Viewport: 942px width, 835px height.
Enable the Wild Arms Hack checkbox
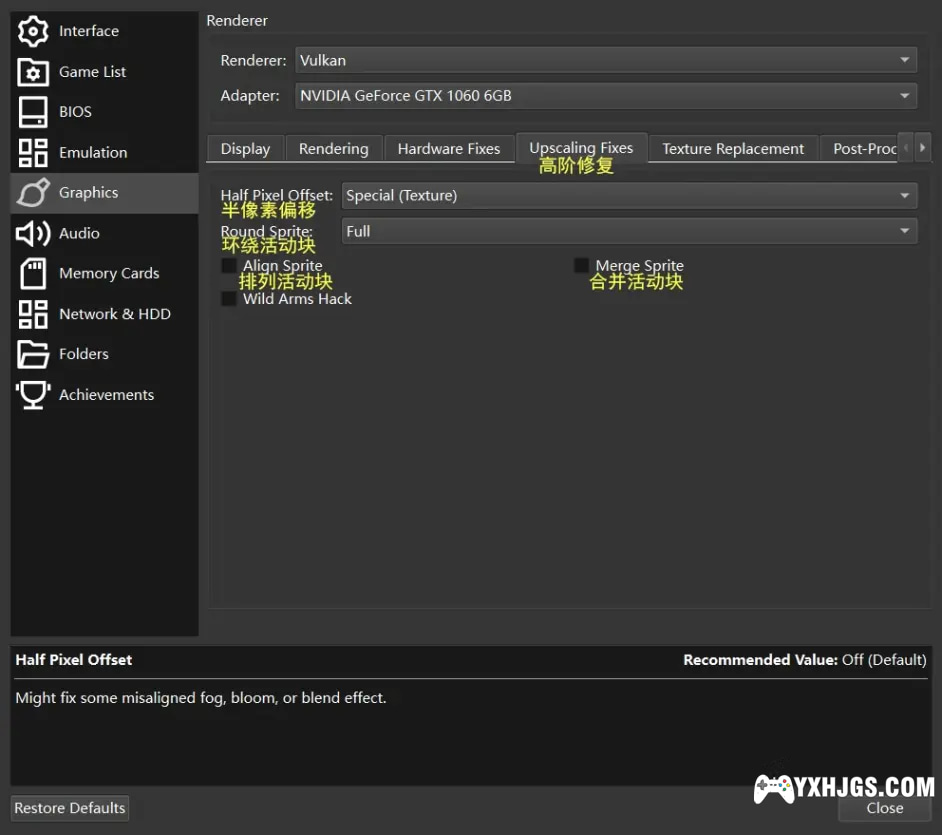[x=229, y=299]
